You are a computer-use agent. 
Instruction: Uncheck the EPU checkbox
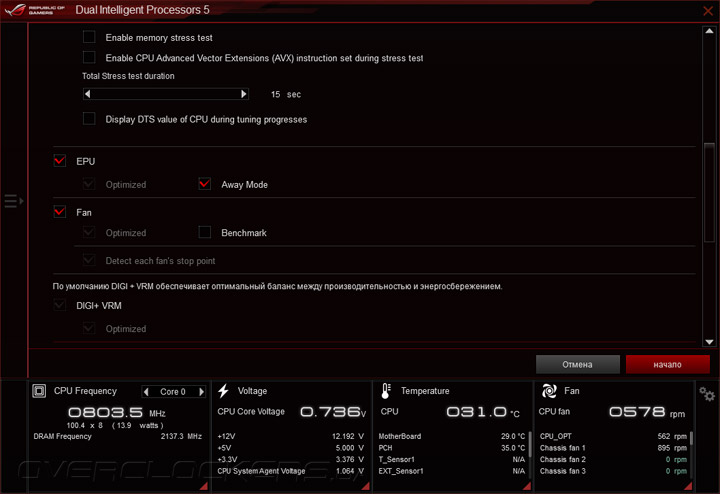point(60,161)
